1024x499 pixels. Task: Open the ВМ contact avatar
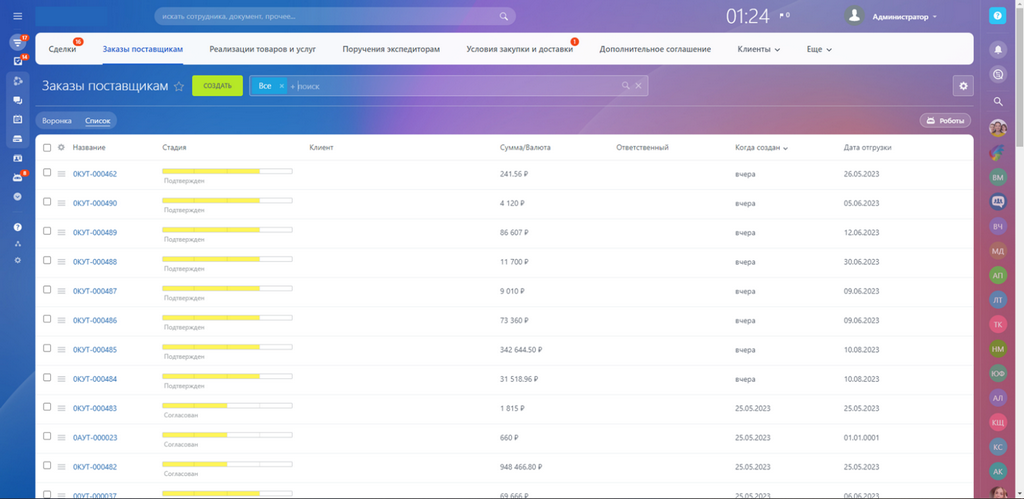click(998, 177)
